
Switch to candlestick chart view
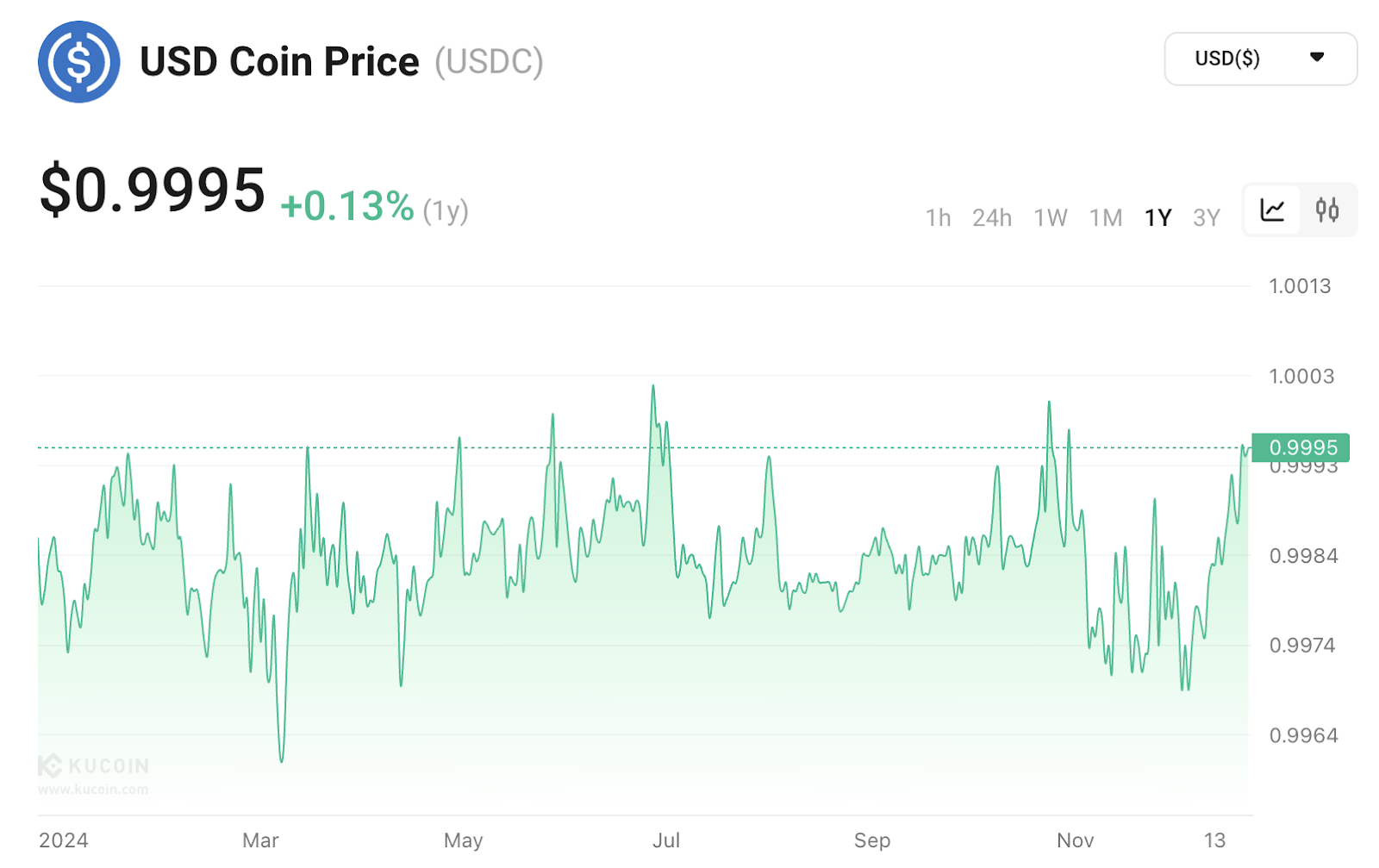tap(1327, 209)
